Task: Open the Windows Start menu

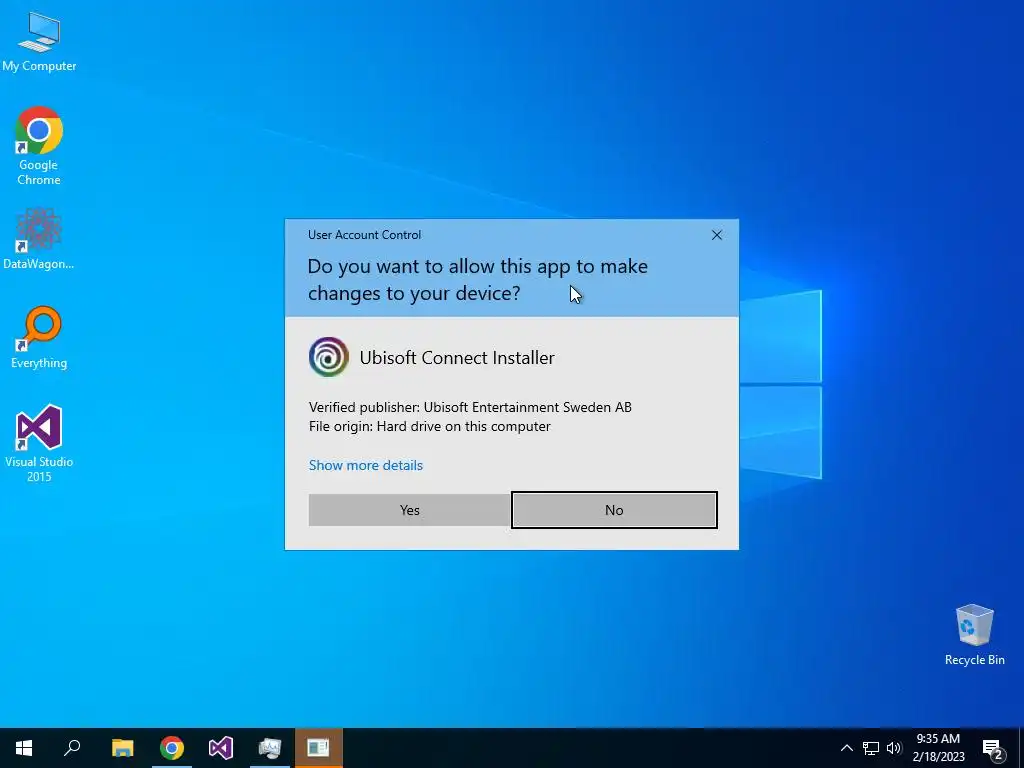Action: 24,748
